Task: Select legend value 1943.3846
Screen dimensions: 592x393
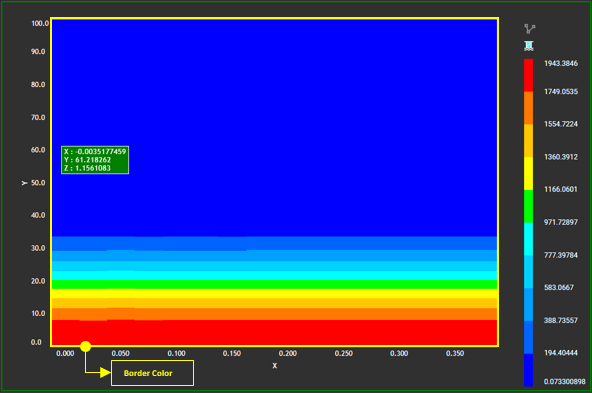Action: coord(561,63)
